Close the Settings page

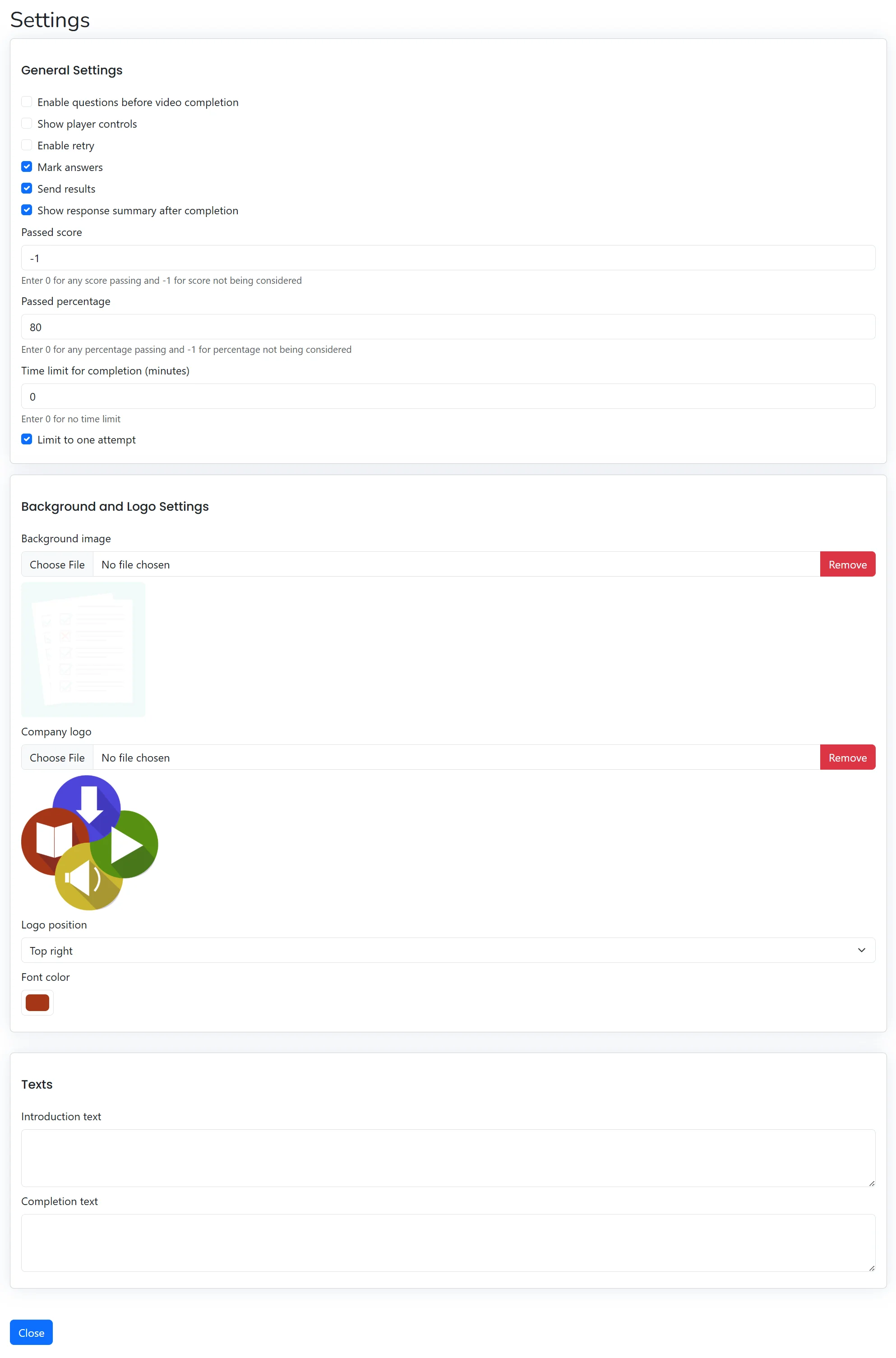[32, 1332]
